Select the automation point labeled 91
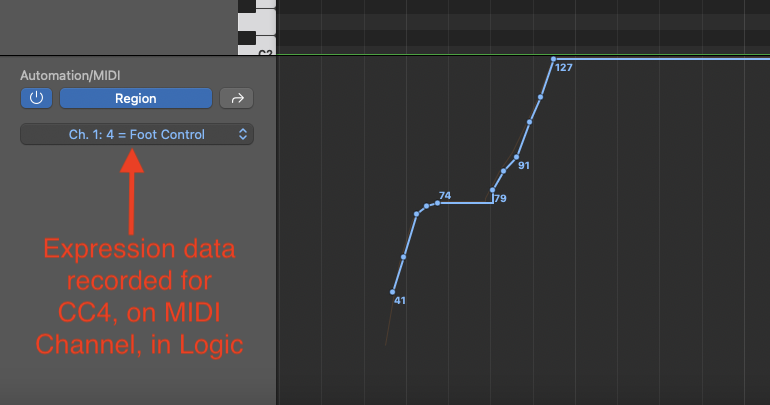 (x=517, y=157)
